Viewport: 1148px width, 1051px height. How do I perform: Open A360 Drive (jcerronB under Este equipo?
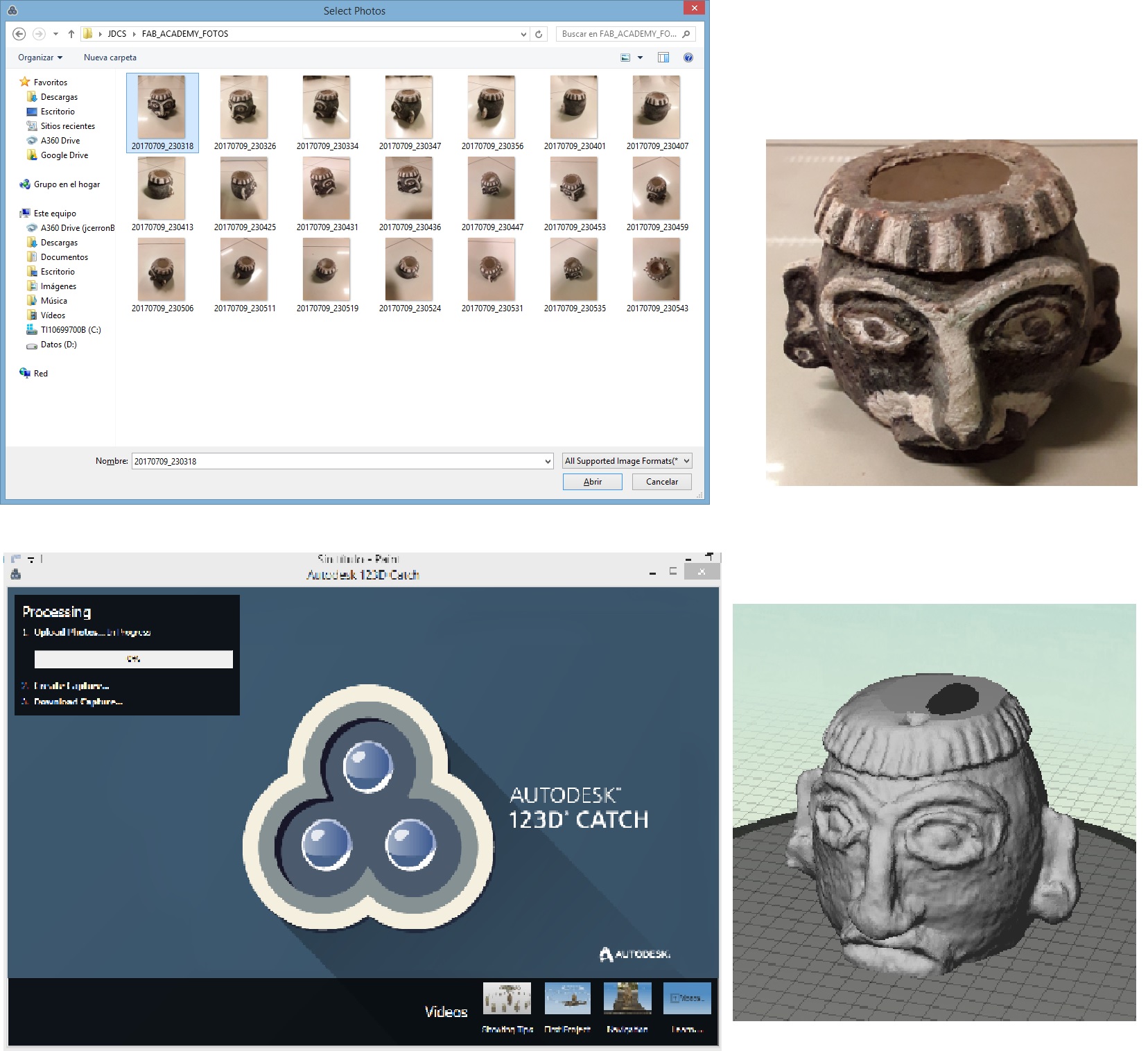click(77, 228)
